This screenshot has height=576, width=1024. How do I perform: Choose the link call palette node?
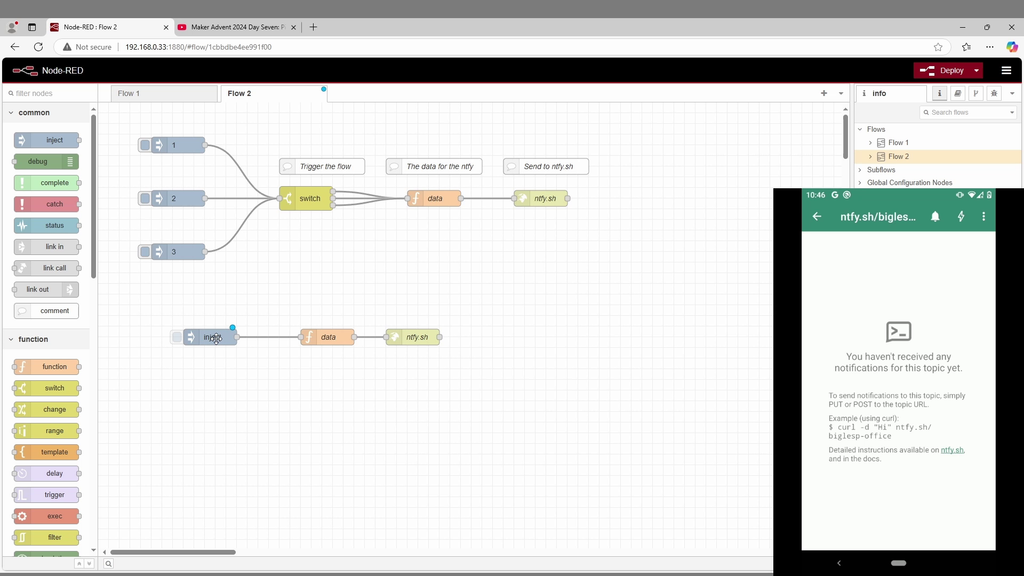pyautogui.click(x=46, y=268)
